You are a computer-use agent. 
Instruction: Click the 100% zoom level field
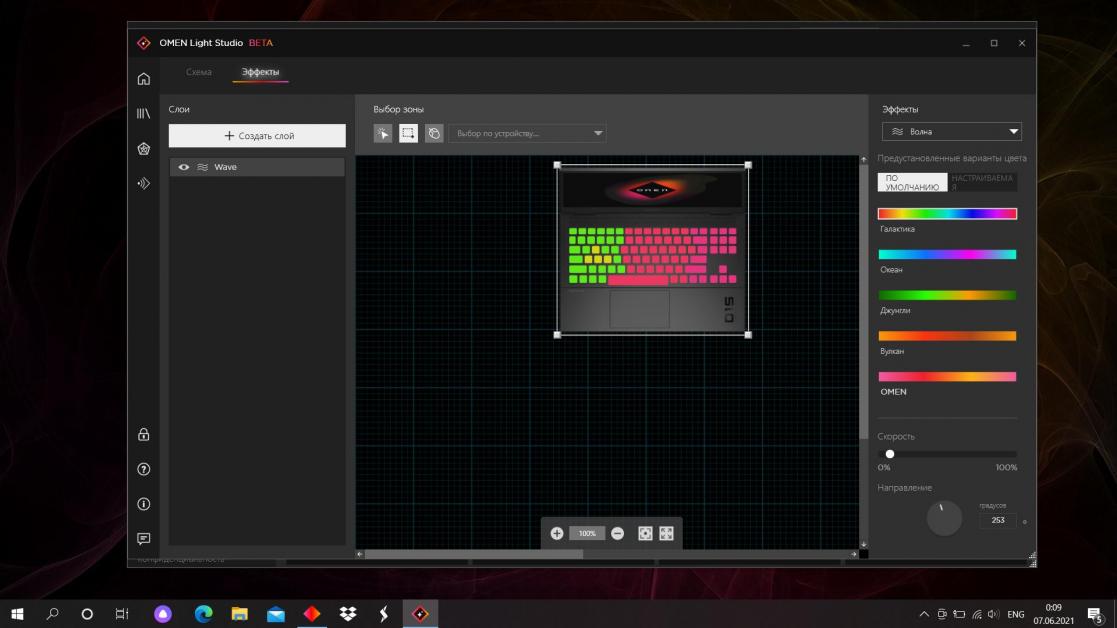(587, 533)
